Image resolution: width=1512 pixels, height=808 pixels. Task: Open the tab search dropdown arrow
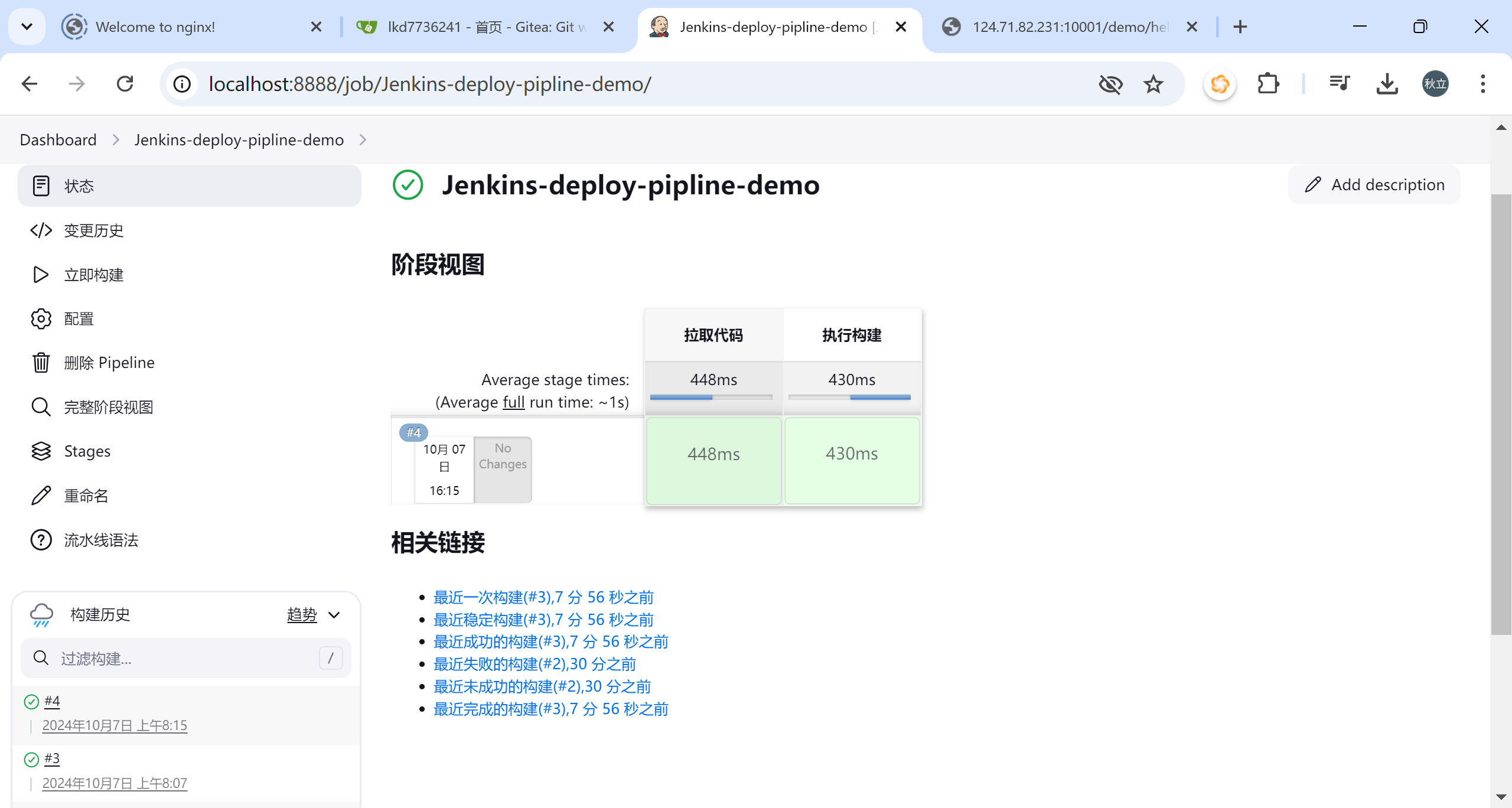pos(27,27)
